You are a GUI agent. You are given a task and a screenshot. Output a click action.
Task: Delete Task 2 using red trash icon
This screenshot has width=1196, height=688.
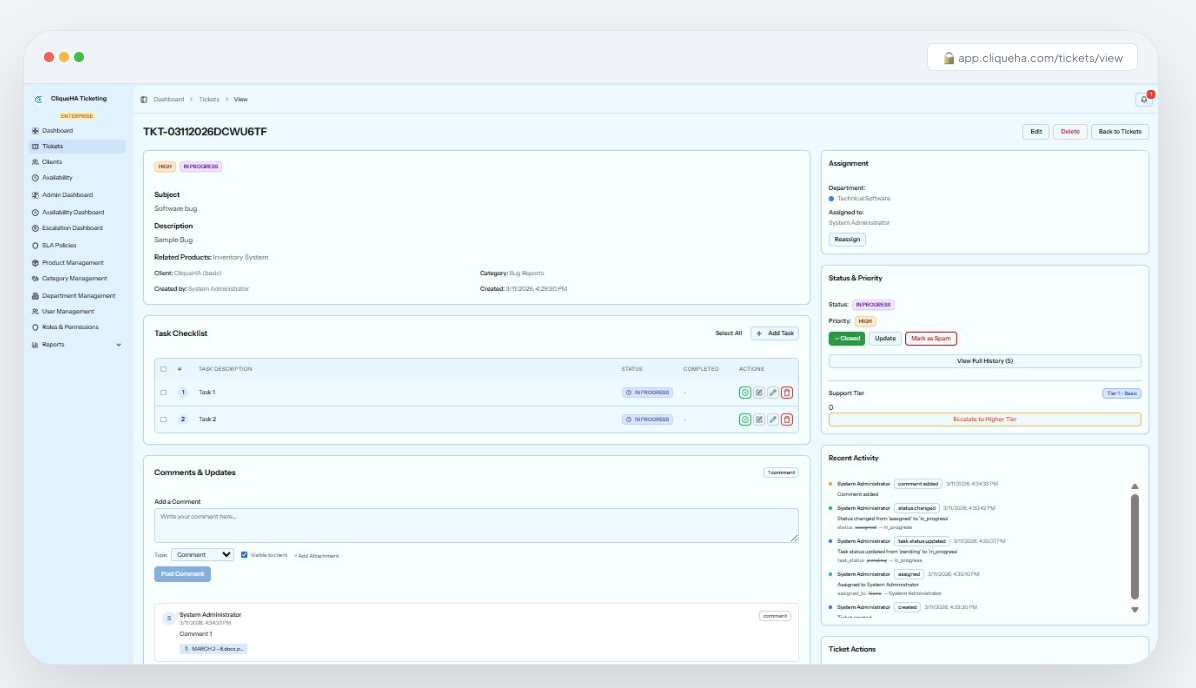[787, 420]
